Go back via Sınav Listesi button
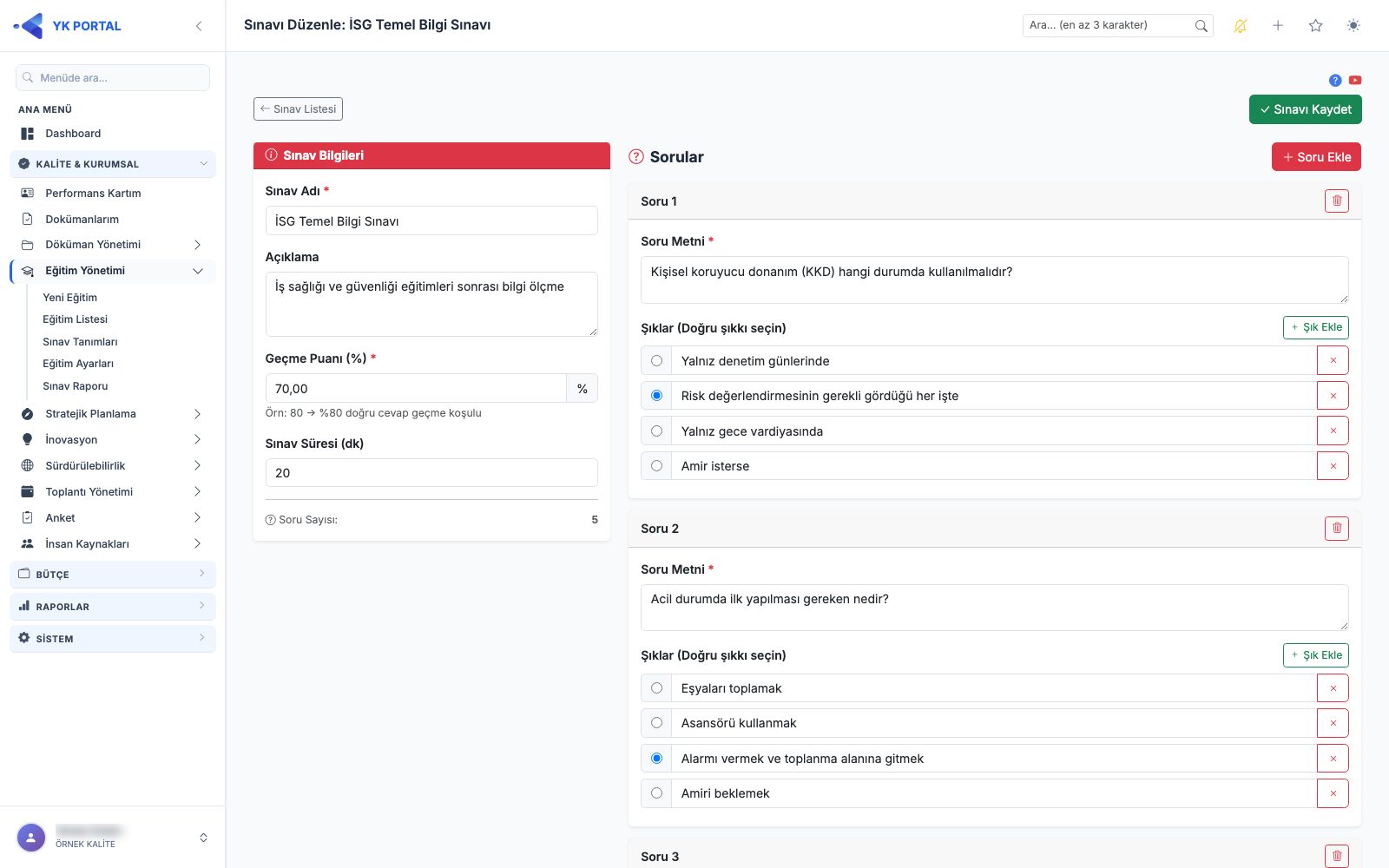 click(x=298, y=109)
